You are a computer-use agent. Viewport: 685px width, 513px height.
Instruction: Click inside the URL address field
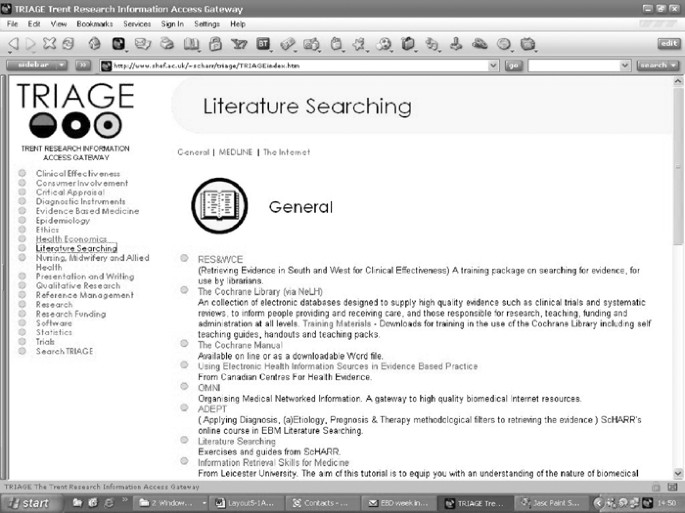tap(299, 66)
